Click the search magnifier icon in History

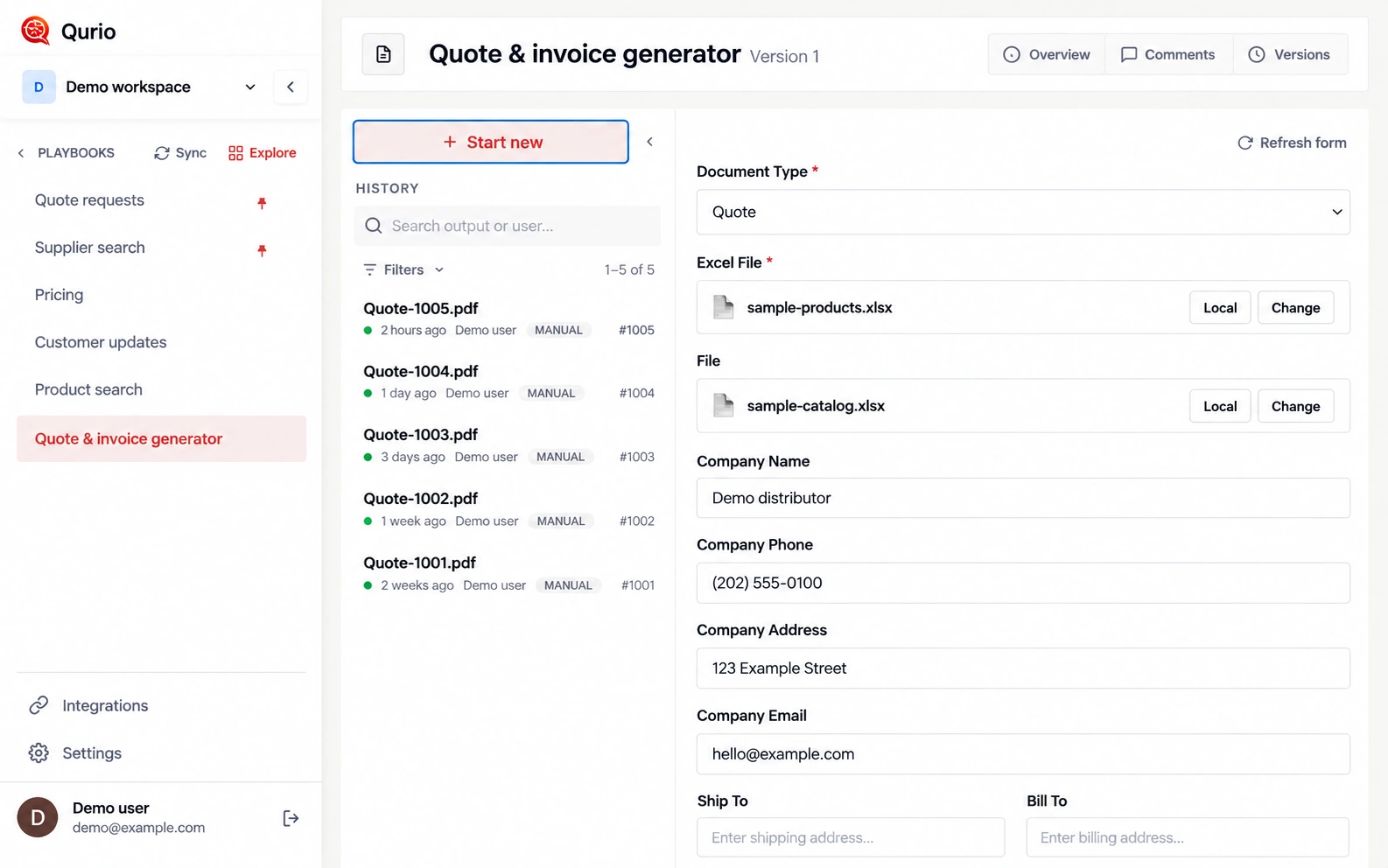(374, 226)
